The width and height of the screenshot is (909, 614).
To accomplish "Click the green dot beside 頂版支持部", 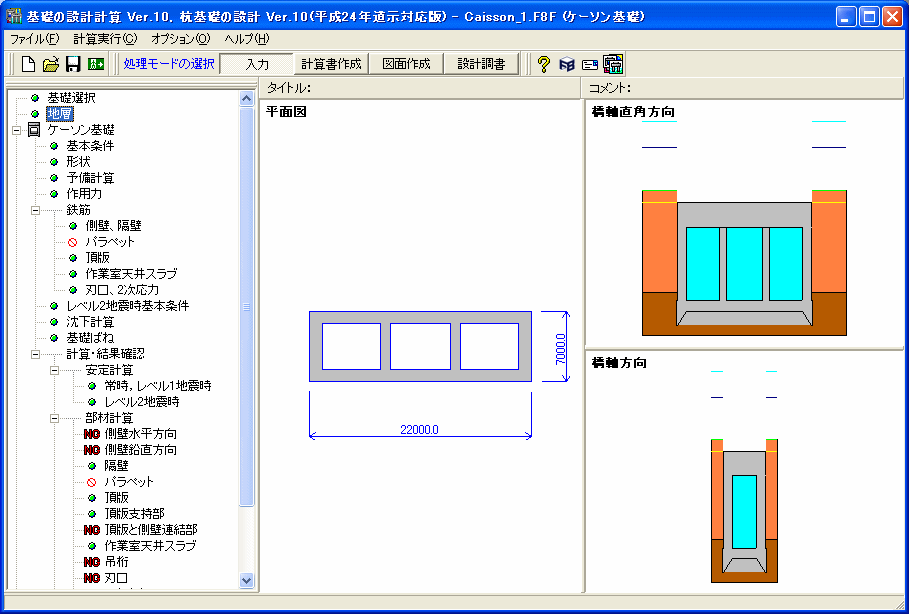I will coord(92,514).
